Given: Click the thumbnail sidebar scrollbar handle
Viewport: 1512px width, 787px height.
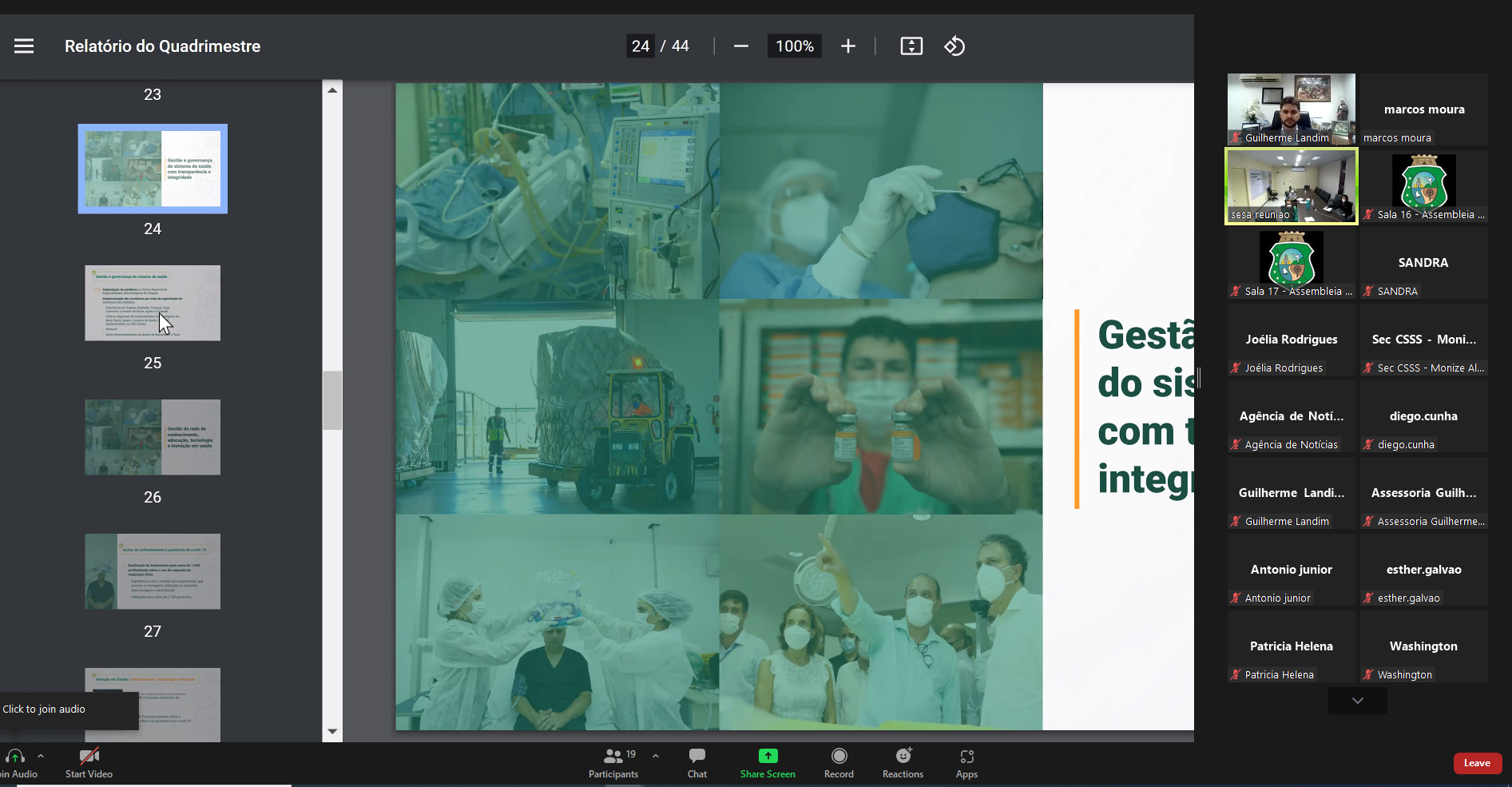Looking at the screenshot, I should tap(332, 399).
